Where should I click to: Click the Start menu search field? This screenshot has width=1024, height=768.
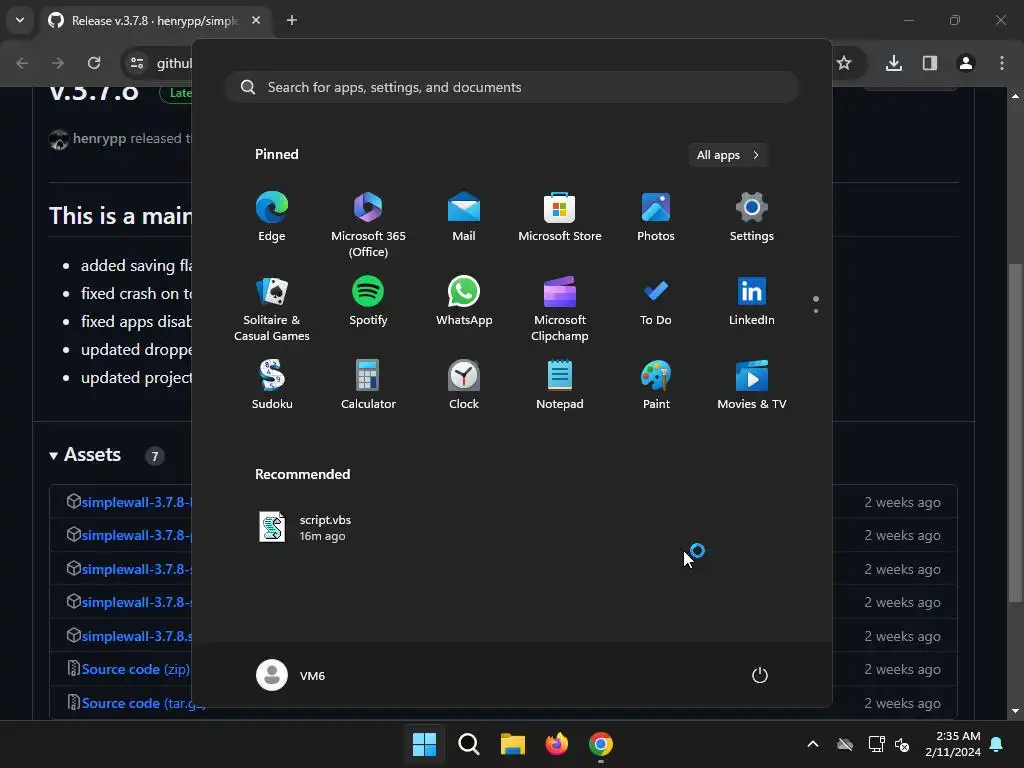[512, 87]
